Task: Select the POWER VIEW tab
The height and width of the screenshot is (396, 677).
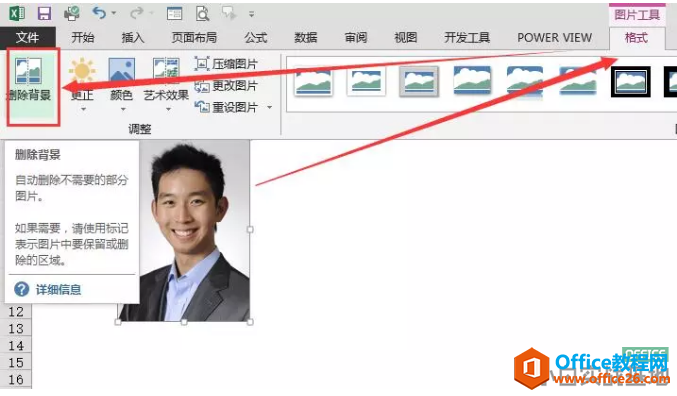Action: [554, 38]
